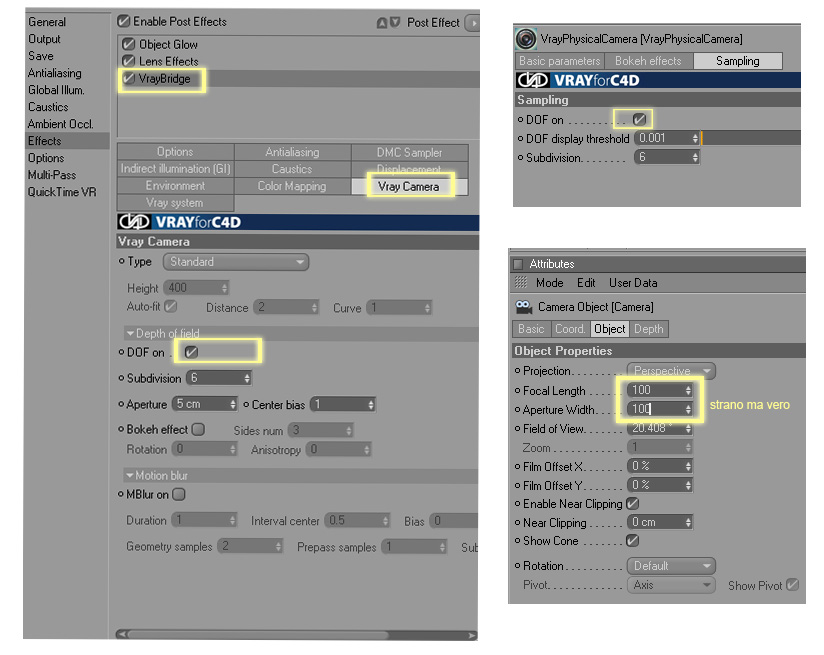Click the scrollbar right arrow
This screenshot has width=824, height=655.
(x=472, y=635)
